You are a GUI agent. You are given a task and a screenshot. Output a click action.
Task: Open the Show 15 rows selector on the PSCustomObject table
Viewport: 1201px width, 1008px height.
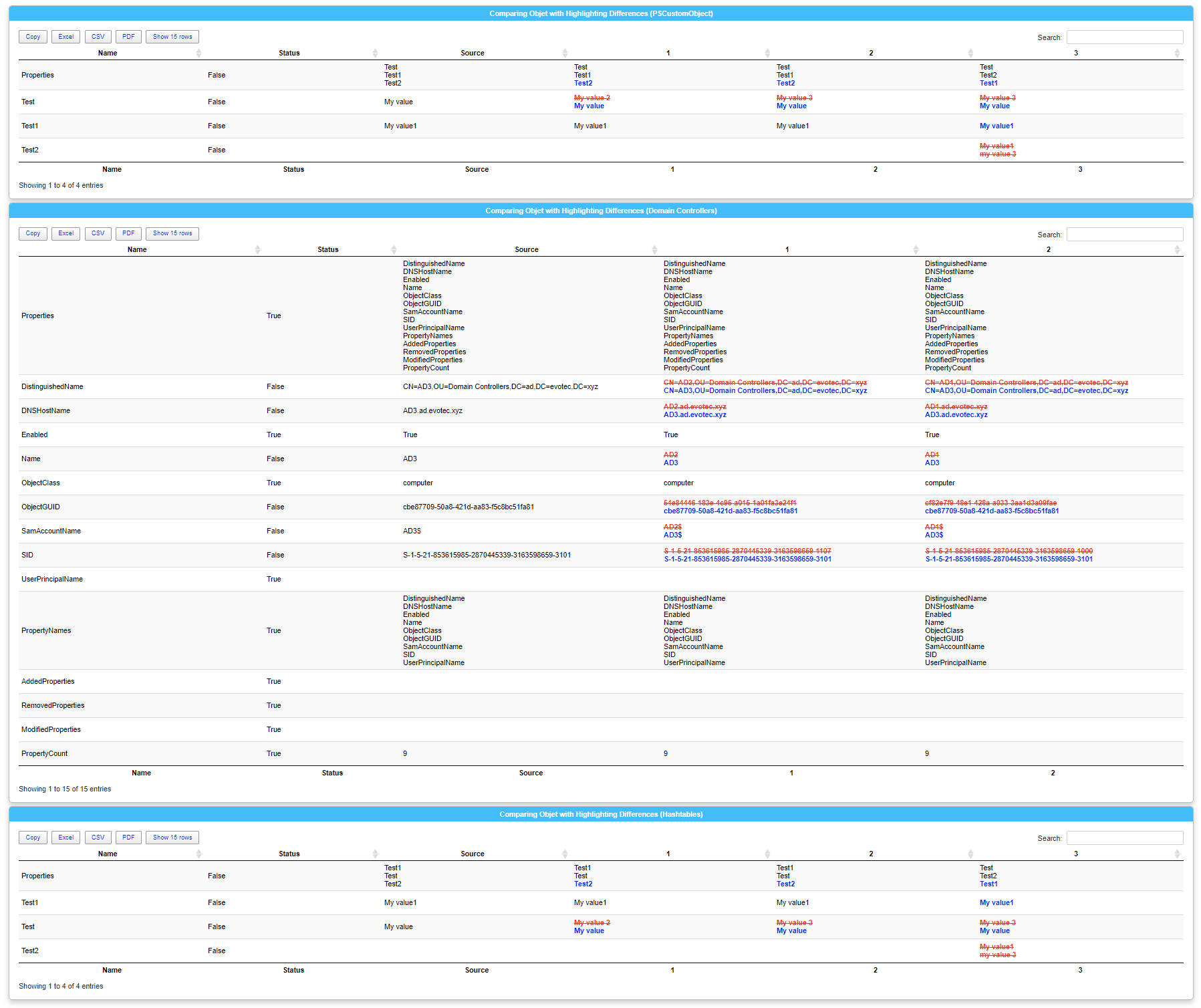(172, 37)
